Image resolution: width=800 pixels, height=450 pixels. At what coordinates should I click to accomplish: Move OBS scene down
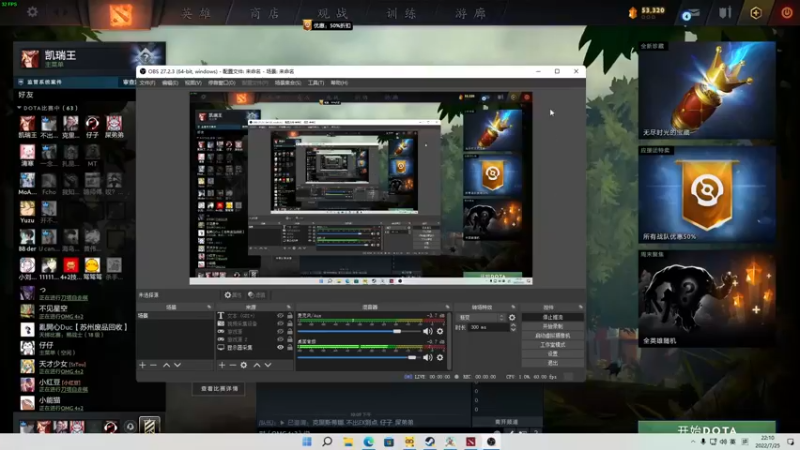point(177,365)
